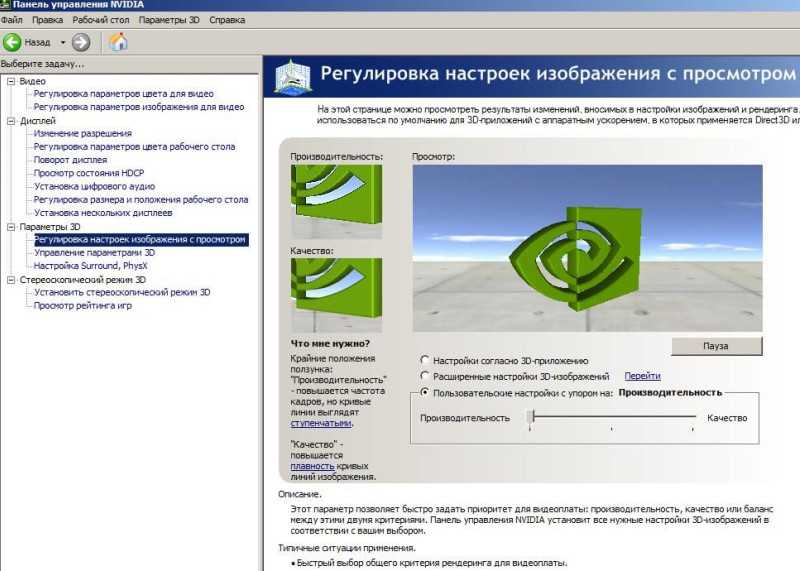Click the ступенчатыми help link

pyautogui.click(x=321, y=423)
